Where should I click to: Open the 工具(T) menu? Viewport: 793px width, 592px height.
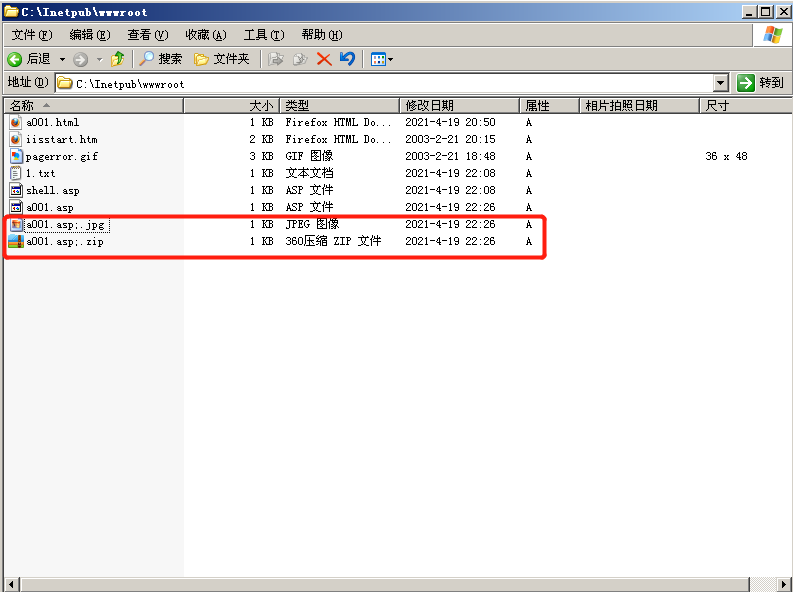(263, 34)
